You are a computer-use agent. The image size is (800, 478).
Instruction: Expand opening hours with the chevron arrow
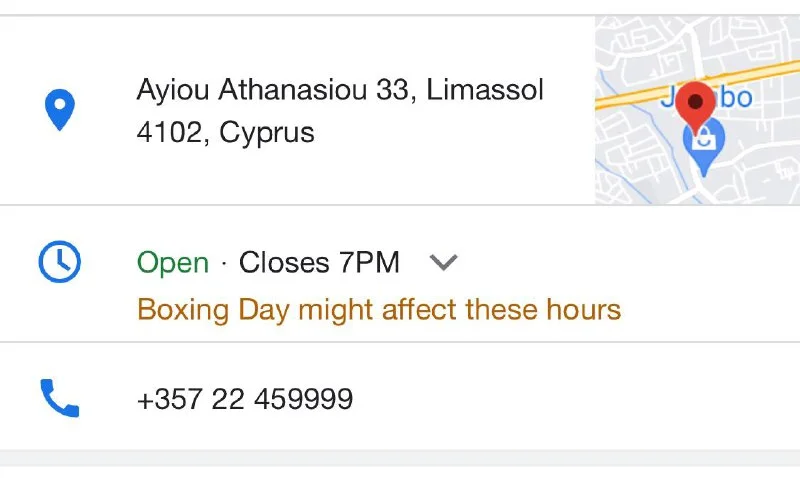click(443, 263)
